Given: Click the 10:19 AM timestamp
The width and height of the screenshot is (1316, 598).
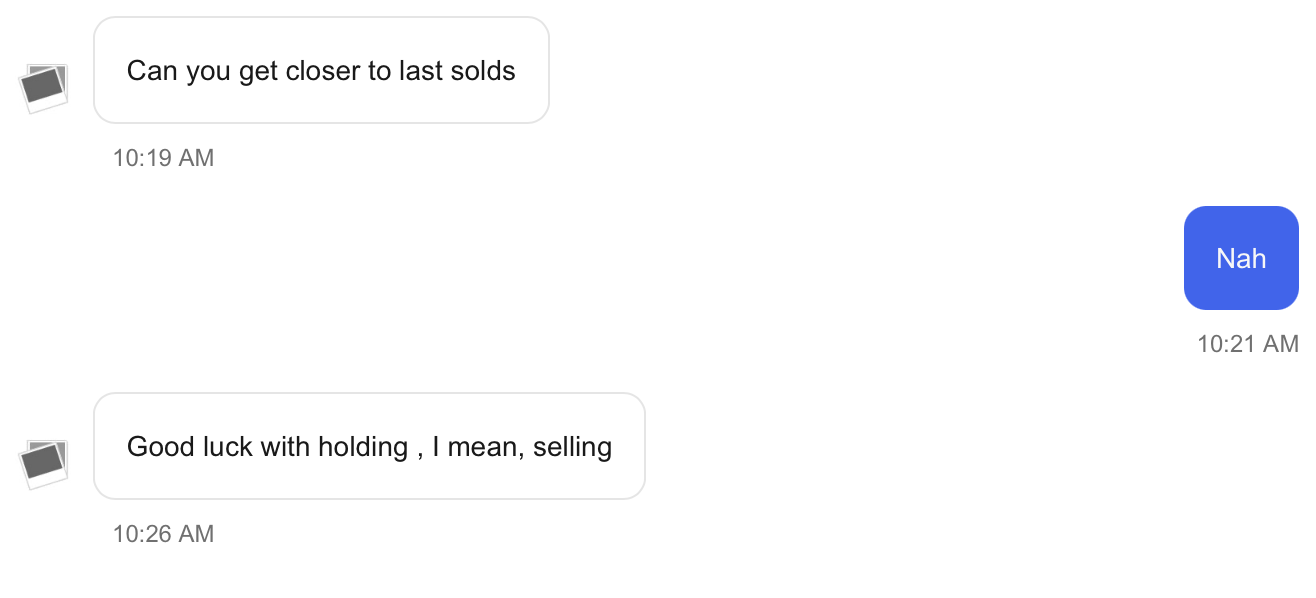Looking at the screenshot, I should click(163, 158).
